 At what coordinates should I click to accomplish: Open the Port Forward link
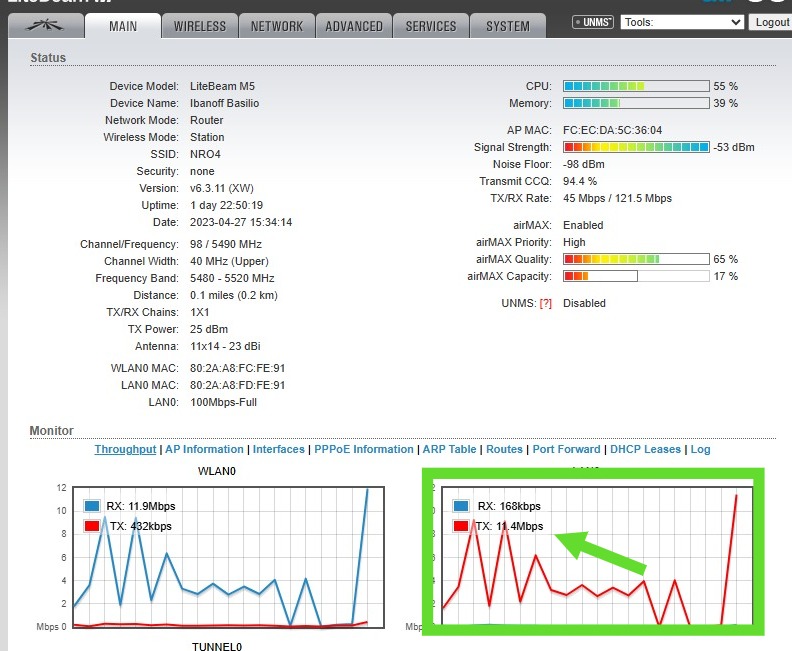(566, 449)
